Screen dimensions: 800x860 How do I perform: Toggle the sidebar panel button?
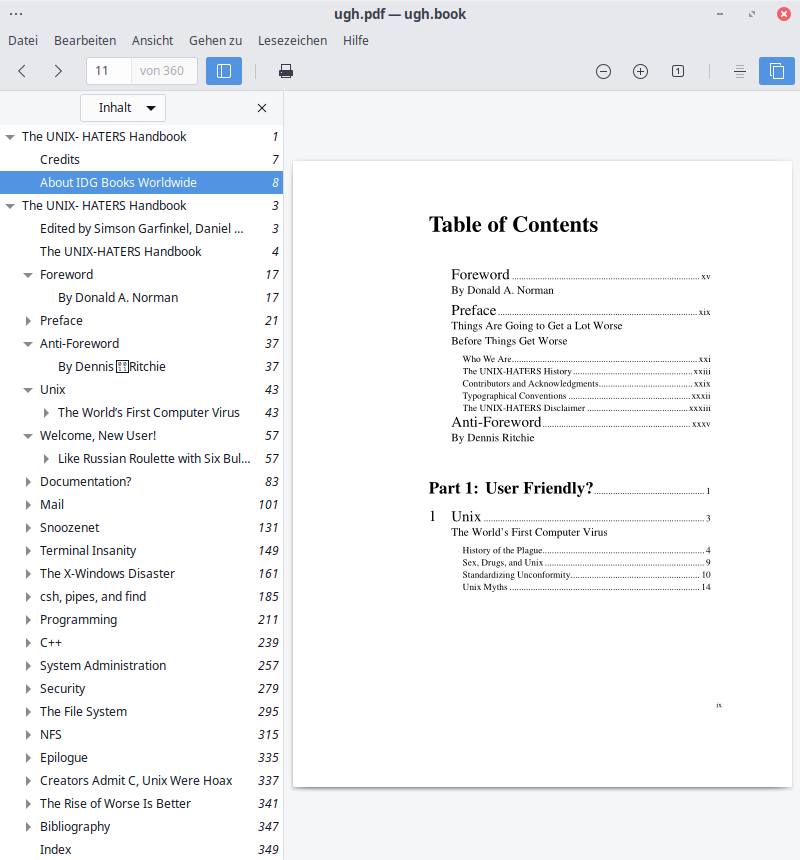tap(224, 71)
